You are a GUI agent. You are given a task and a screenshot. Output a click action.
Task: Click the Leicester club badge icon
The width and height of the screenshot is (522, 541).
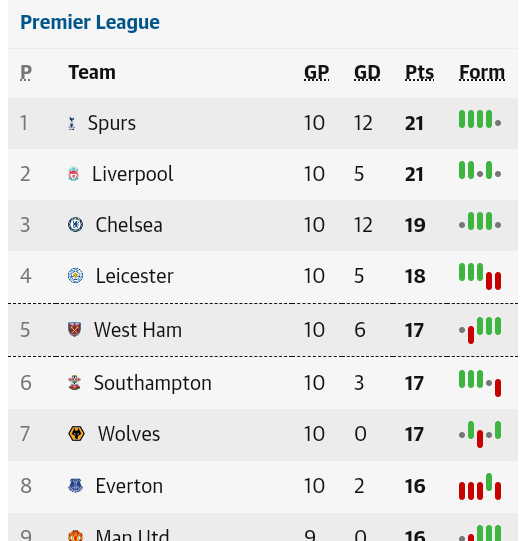[x=75, y=276]
